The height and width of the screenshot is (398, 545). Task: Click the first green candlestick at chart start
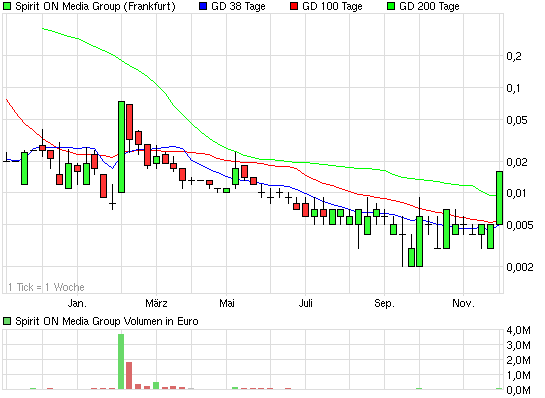tap(24, 168)
